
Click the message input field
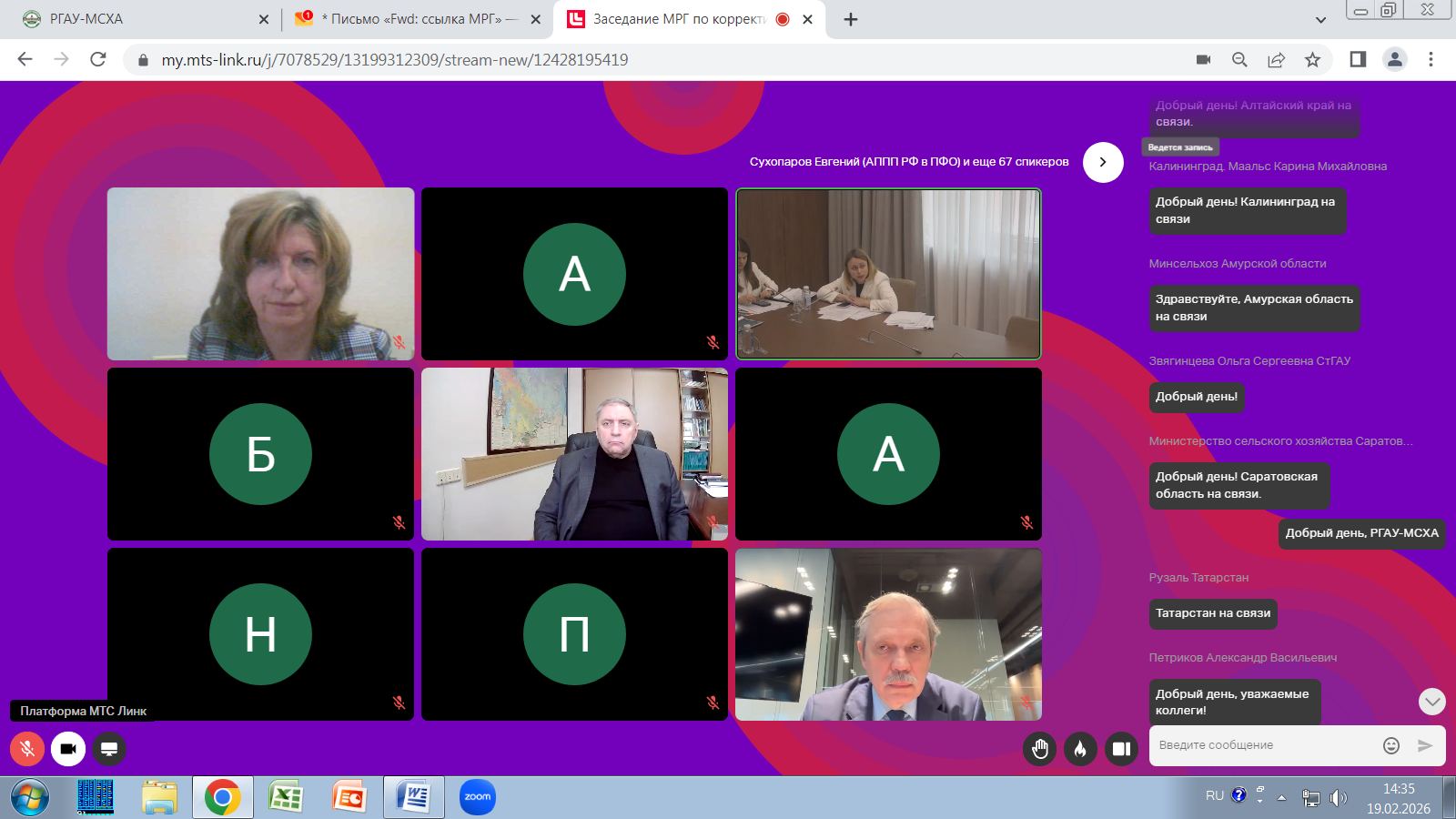click(x=1265, y=745)
